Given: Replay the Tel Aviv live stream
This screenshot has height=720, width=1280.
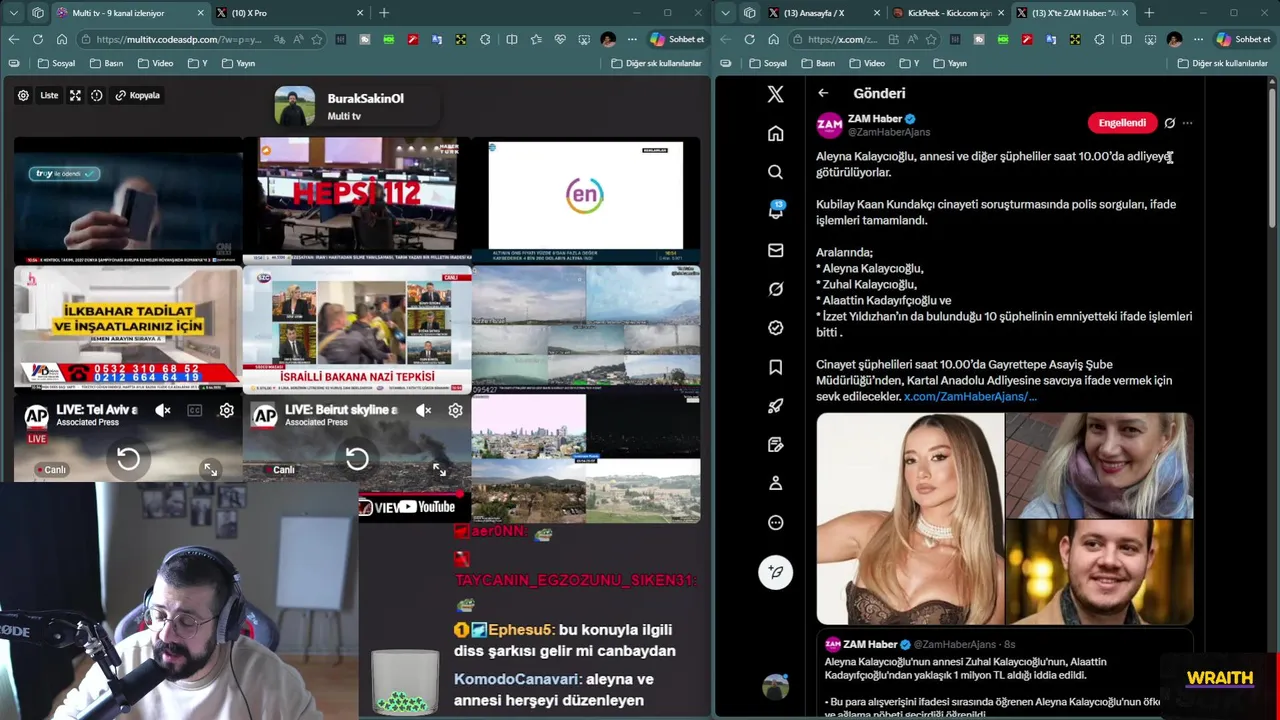Looking at the screenshot, I should pyautogui.click(x=128, y=458).
